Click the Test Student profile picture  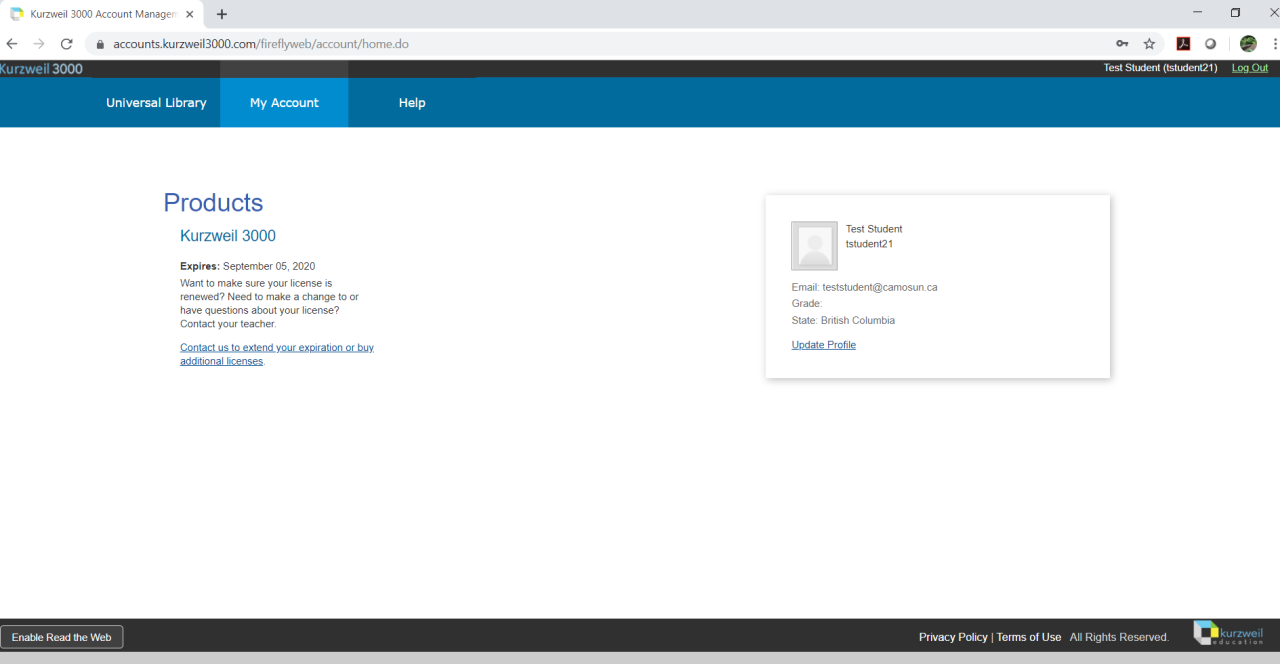814,246
